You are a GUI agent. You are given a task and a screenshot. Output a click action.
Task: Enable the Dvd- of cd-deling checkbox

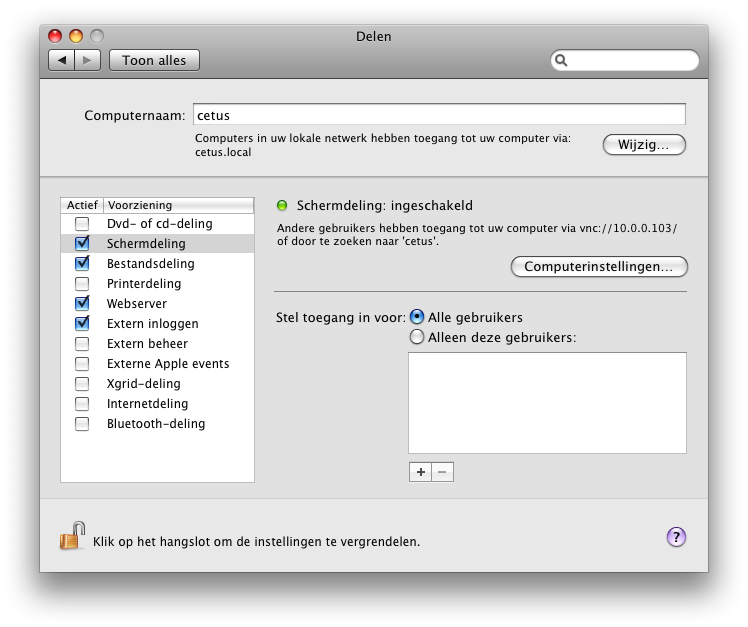[82, 224]
